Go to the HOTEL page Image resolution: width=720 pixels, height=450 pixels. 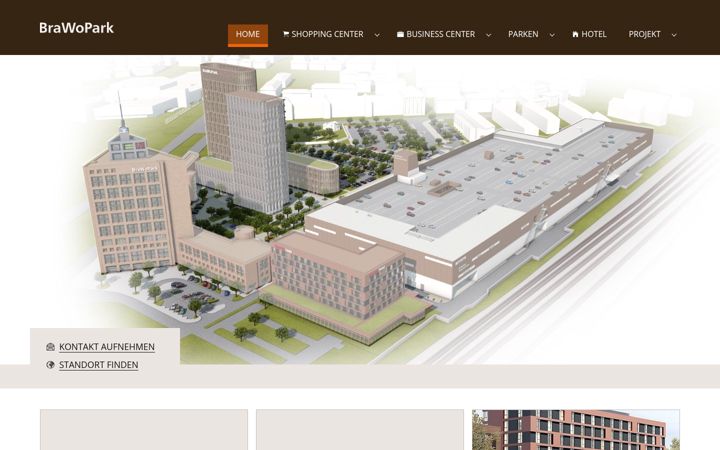coord(594,34)
